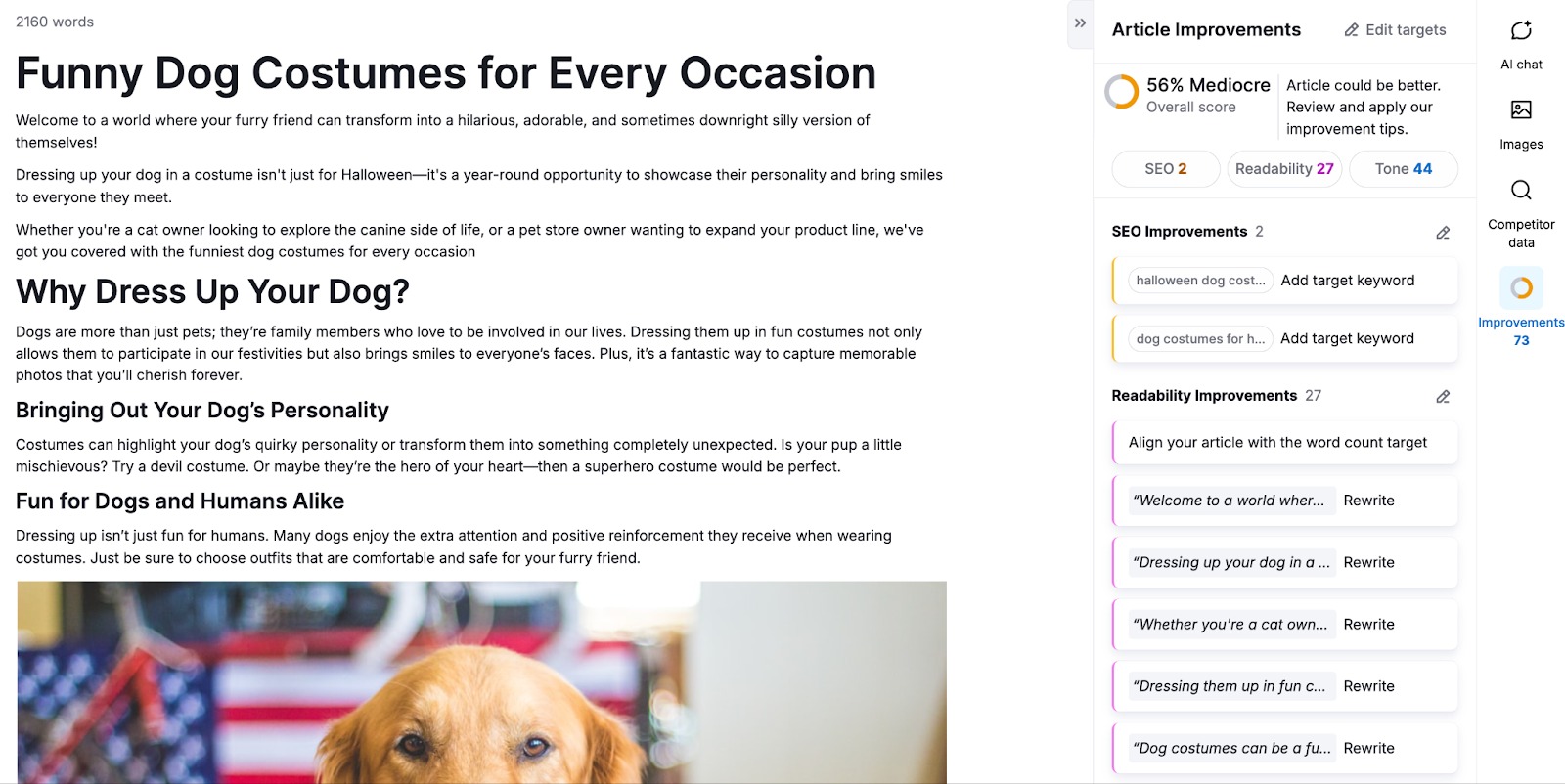
Task: Click the article title heading text
Action: (446, 73)
